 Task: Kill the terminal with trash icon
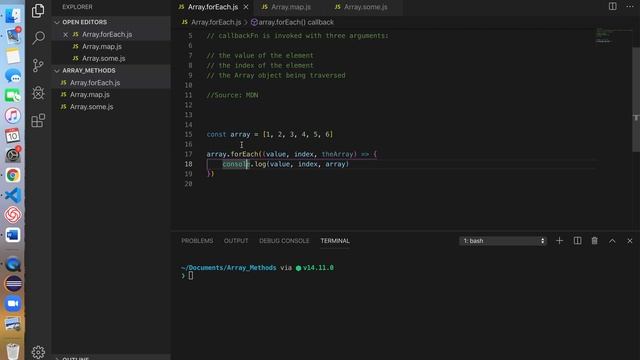pos(595,241)
